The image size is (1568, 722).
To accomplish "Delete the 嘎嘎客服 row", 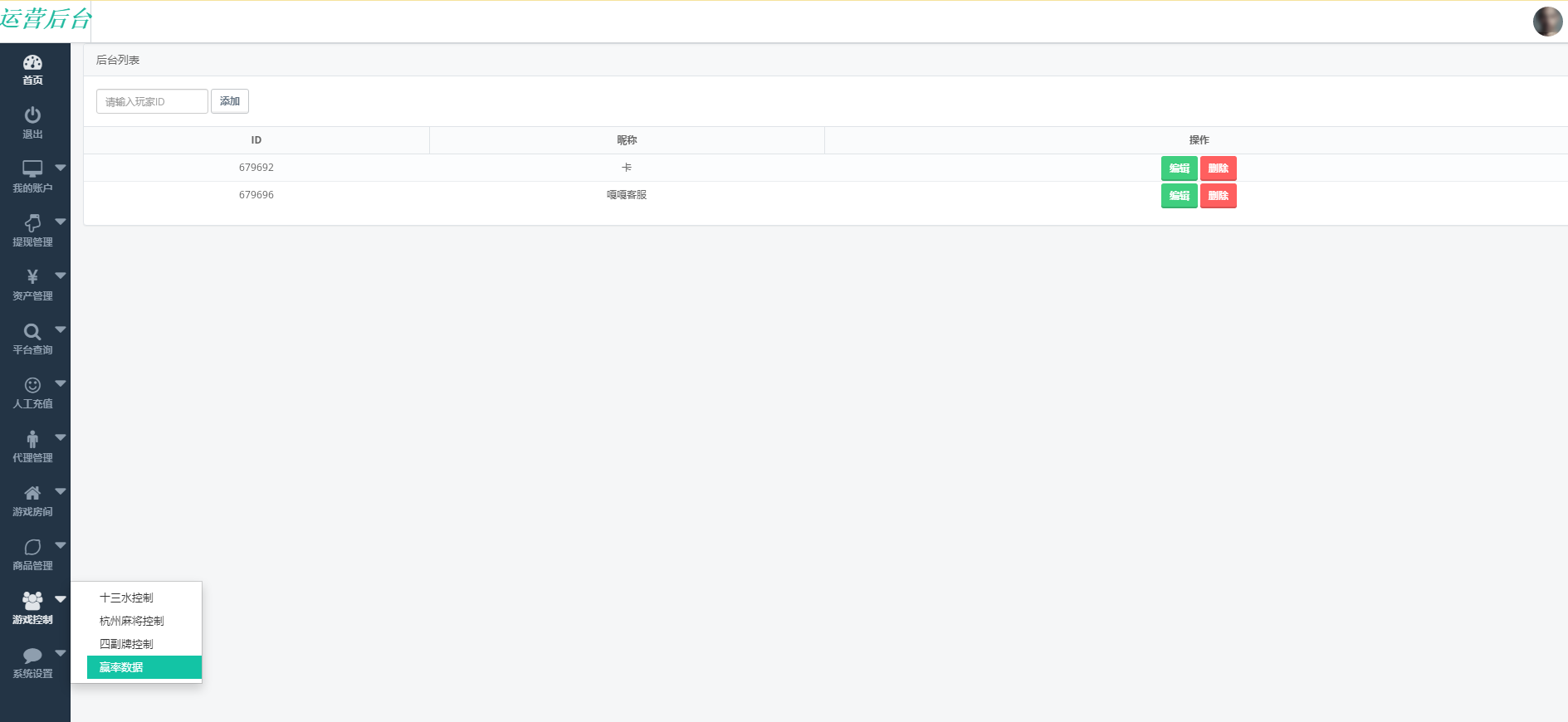I will click(1218, 196).
